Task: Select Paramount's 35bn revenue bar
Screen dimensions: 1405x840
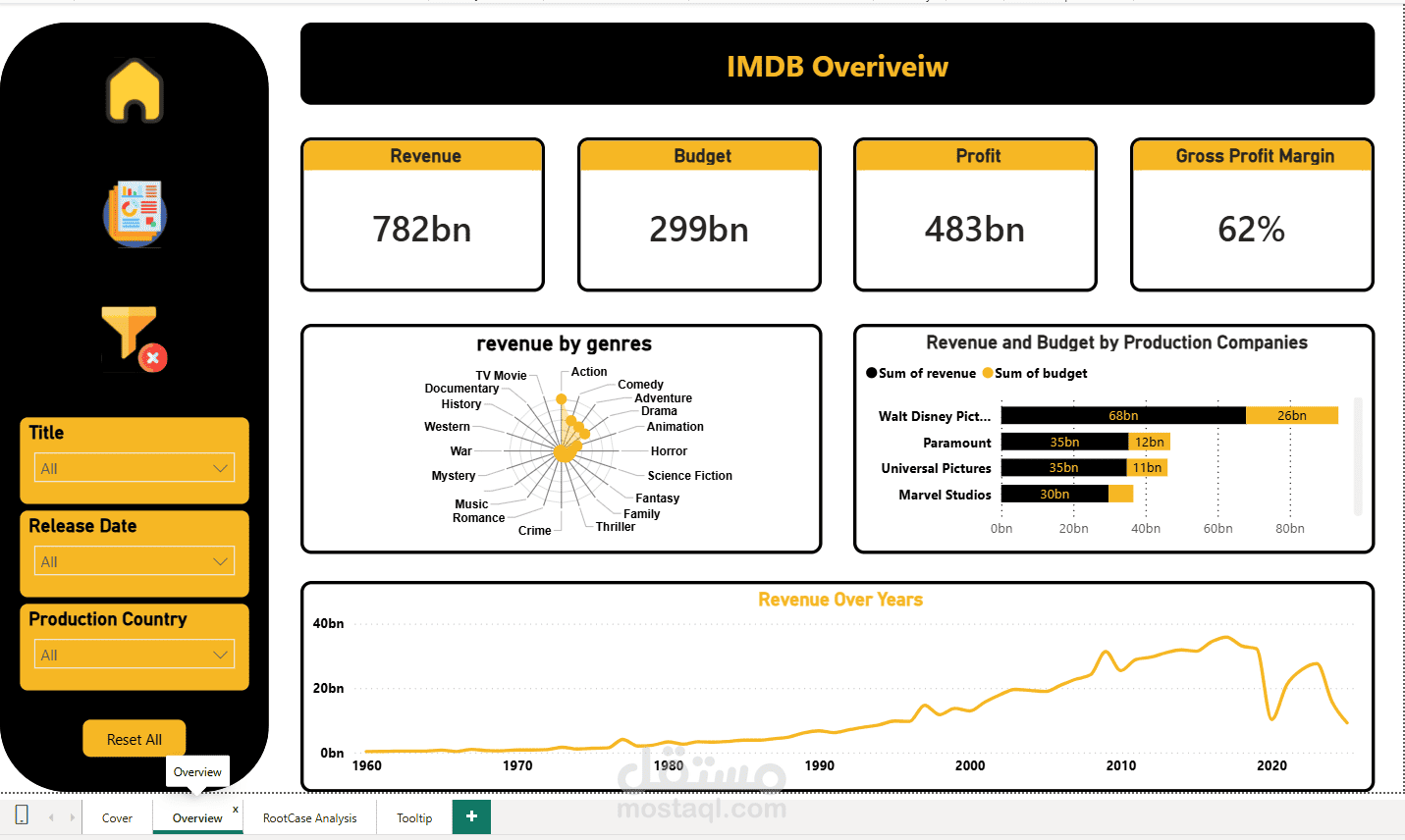Action: (1064, 443)
